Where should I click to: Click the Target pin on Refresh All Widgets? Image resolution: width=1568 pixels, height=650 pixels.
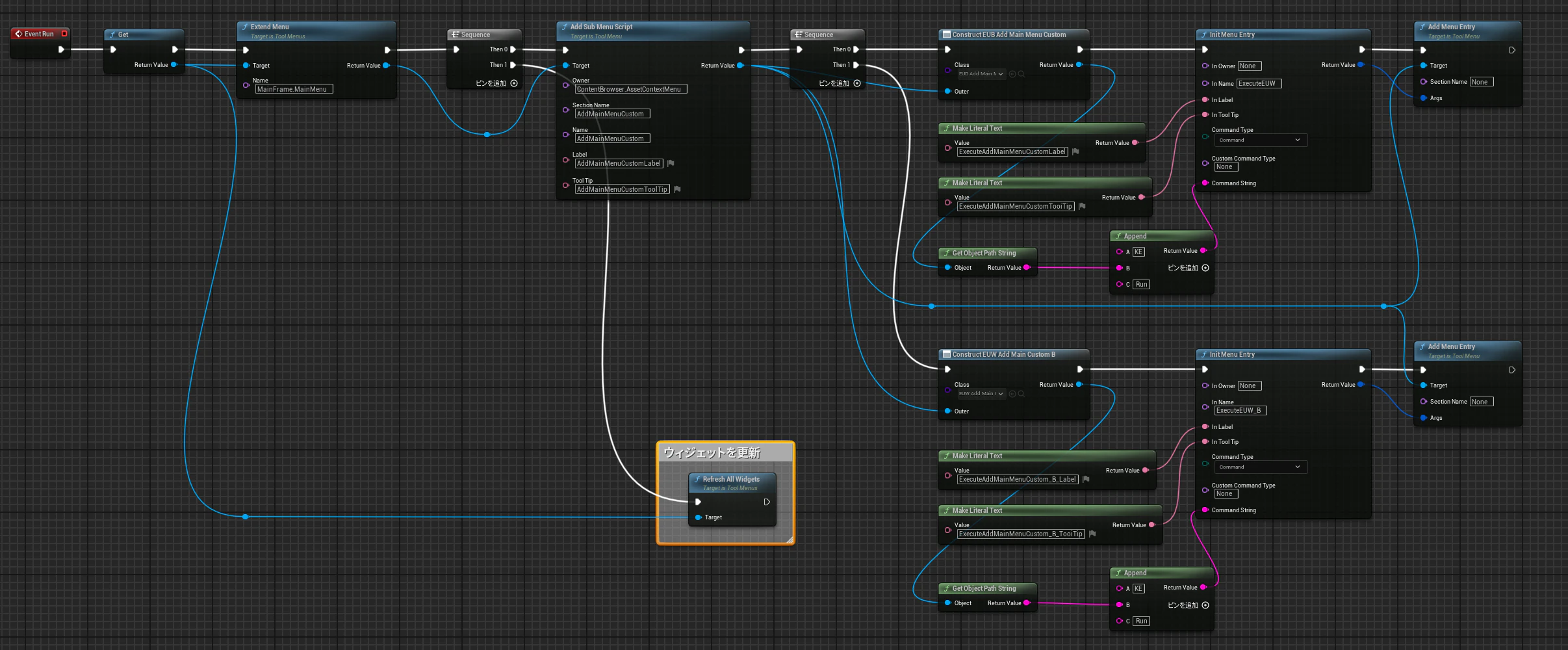tap(698, 517)
